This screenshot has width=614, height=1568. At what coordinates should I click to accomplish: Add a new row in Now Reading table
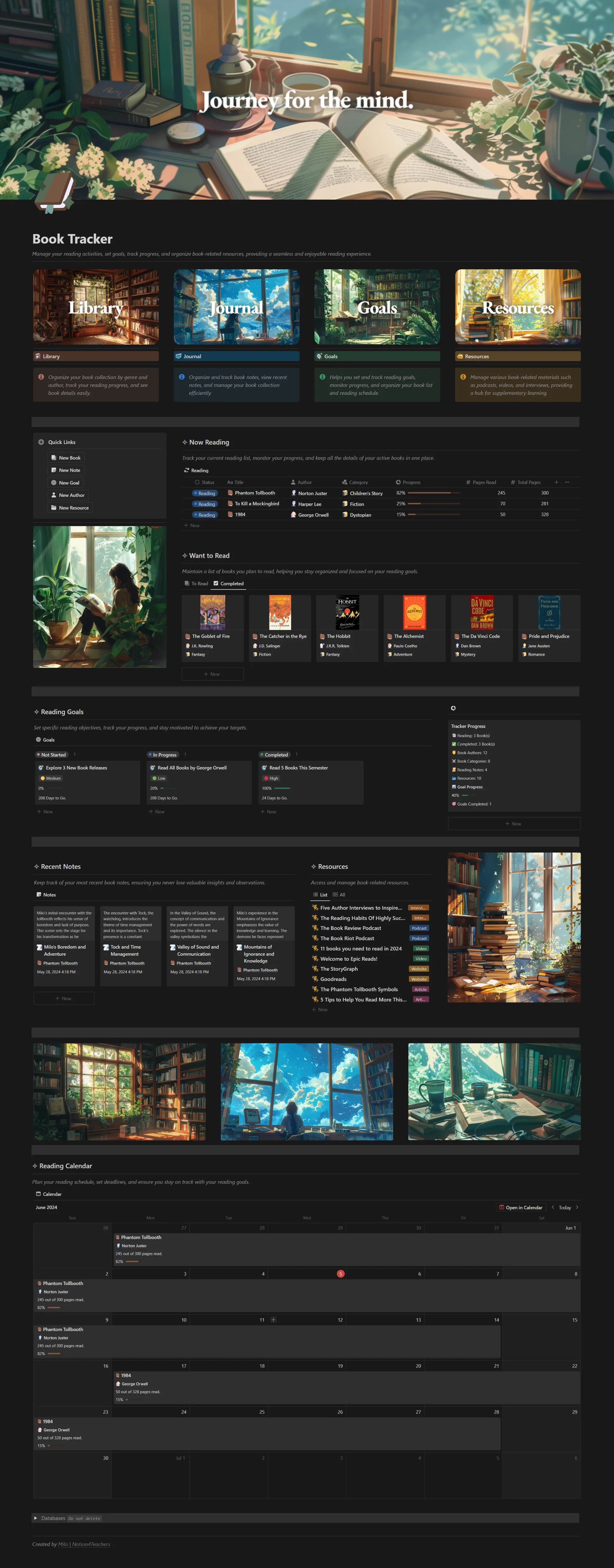click(x=192, y=525)
